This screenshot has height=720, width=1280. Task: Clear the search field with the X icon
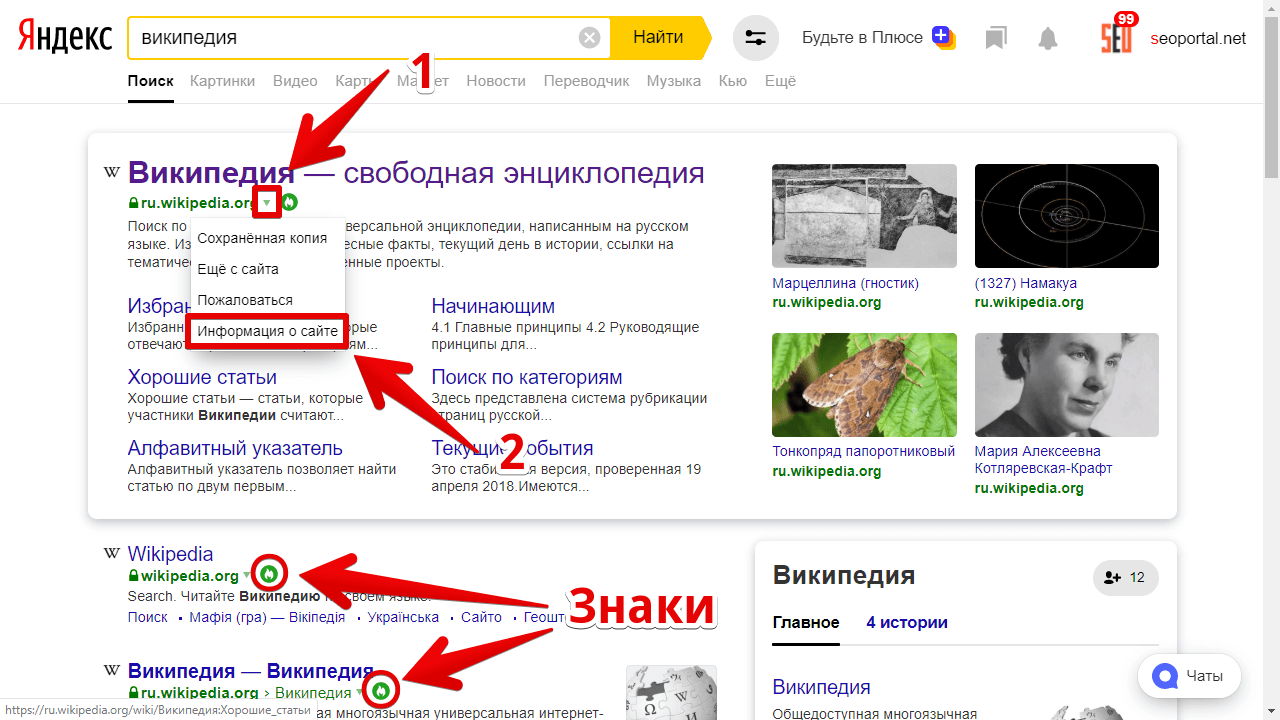pyautogui.click(x=590, y=38)
